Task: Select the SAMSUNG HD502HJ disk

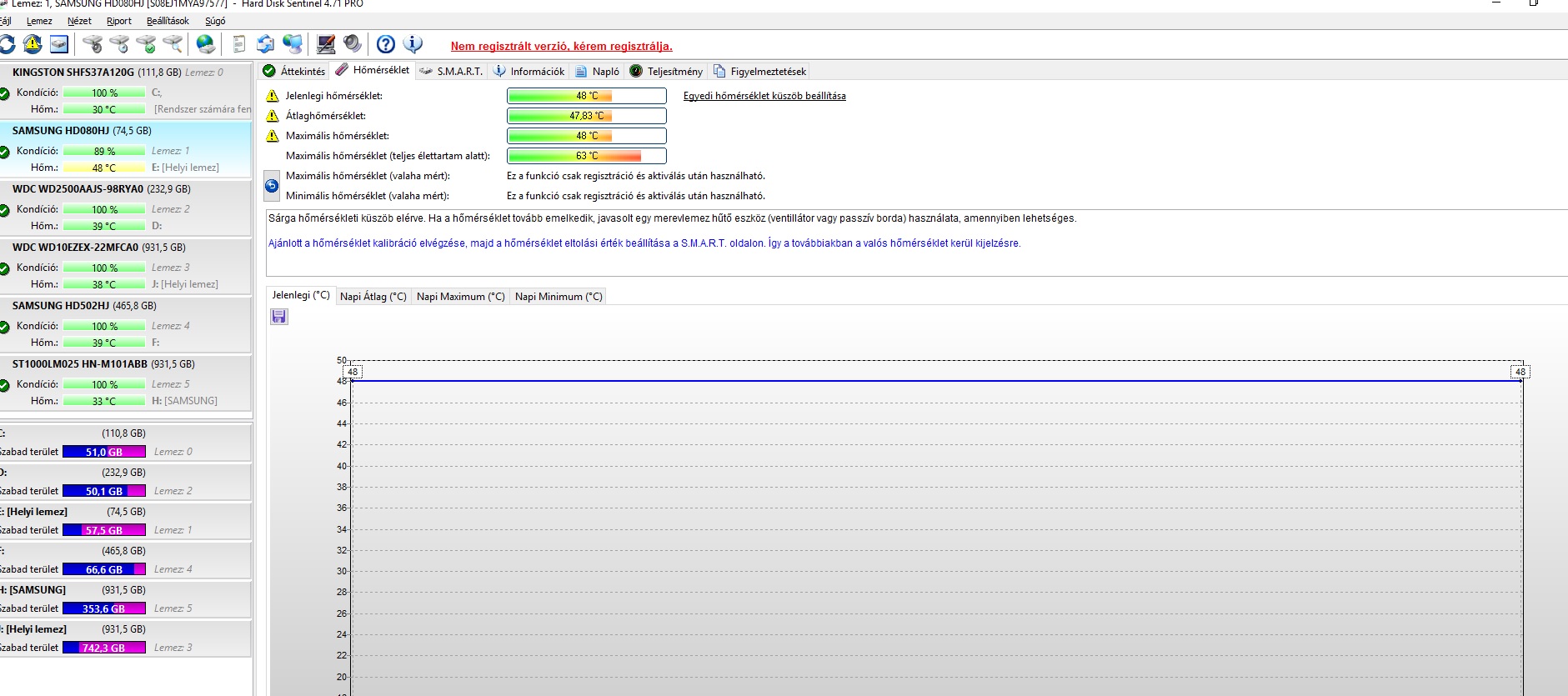Action: point(125,324)
